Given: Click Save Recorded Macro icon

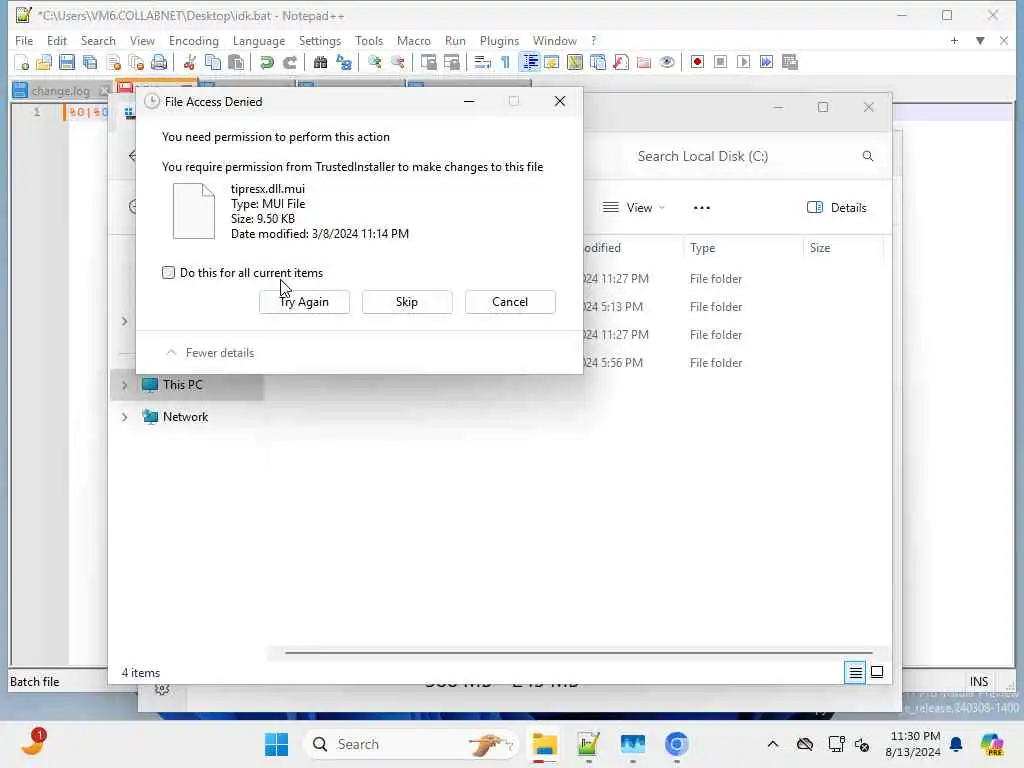Looking at the screenshot, I should (x=790, y=63).
